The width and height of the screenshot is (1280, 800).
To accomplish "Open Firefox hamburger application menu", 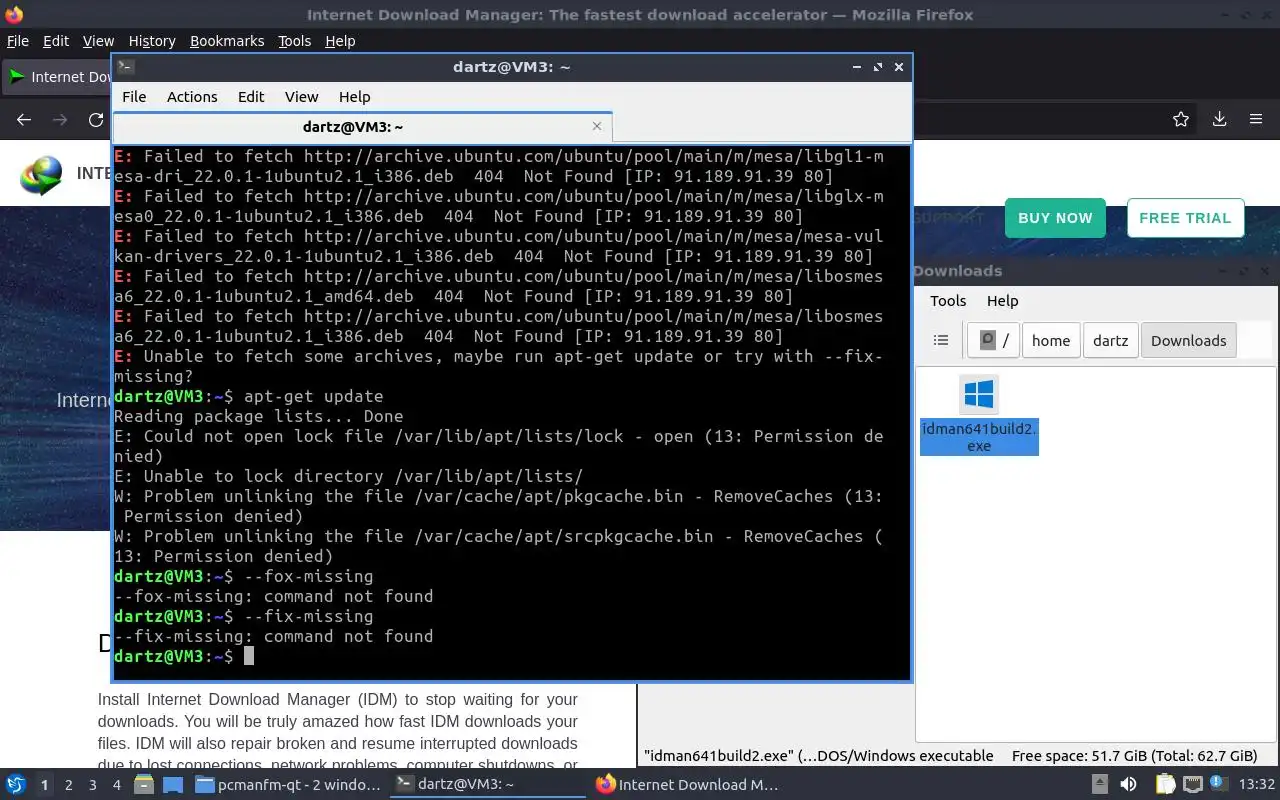I will pyautogui.click(x=1256, y=120).
